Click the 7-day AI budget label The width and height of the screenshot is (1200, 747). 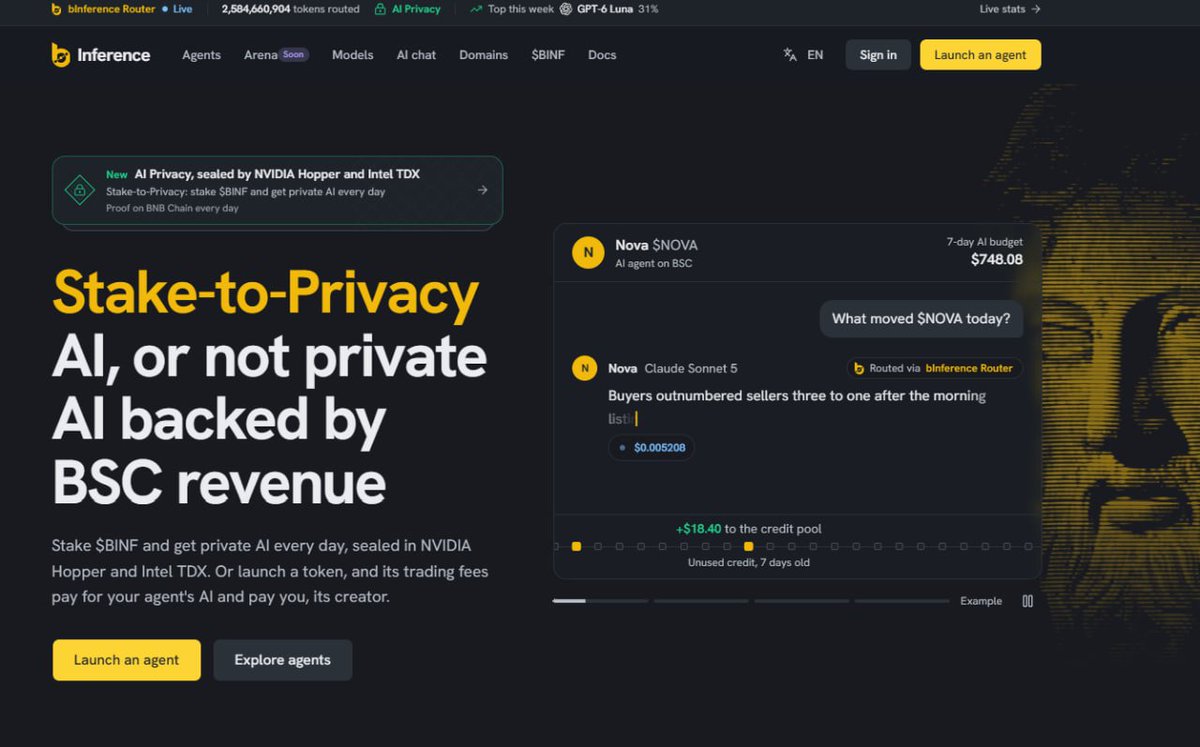(x=985, y=242)
